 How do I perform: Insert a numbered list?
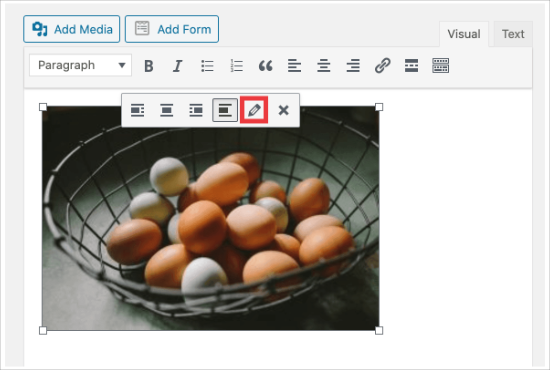(x=236, y=66)
